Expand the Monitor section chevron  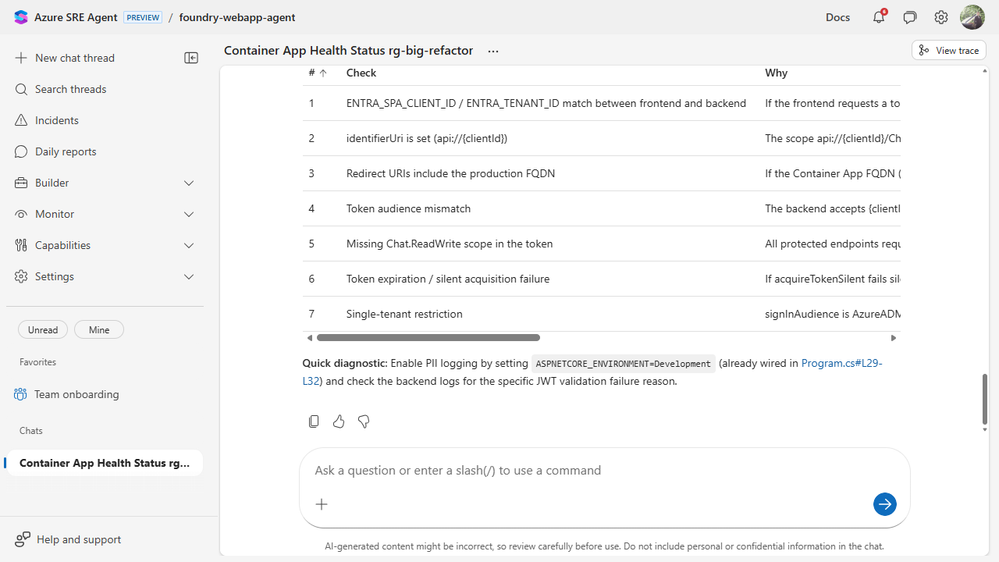pyautogui.click(x=189, y=214)
